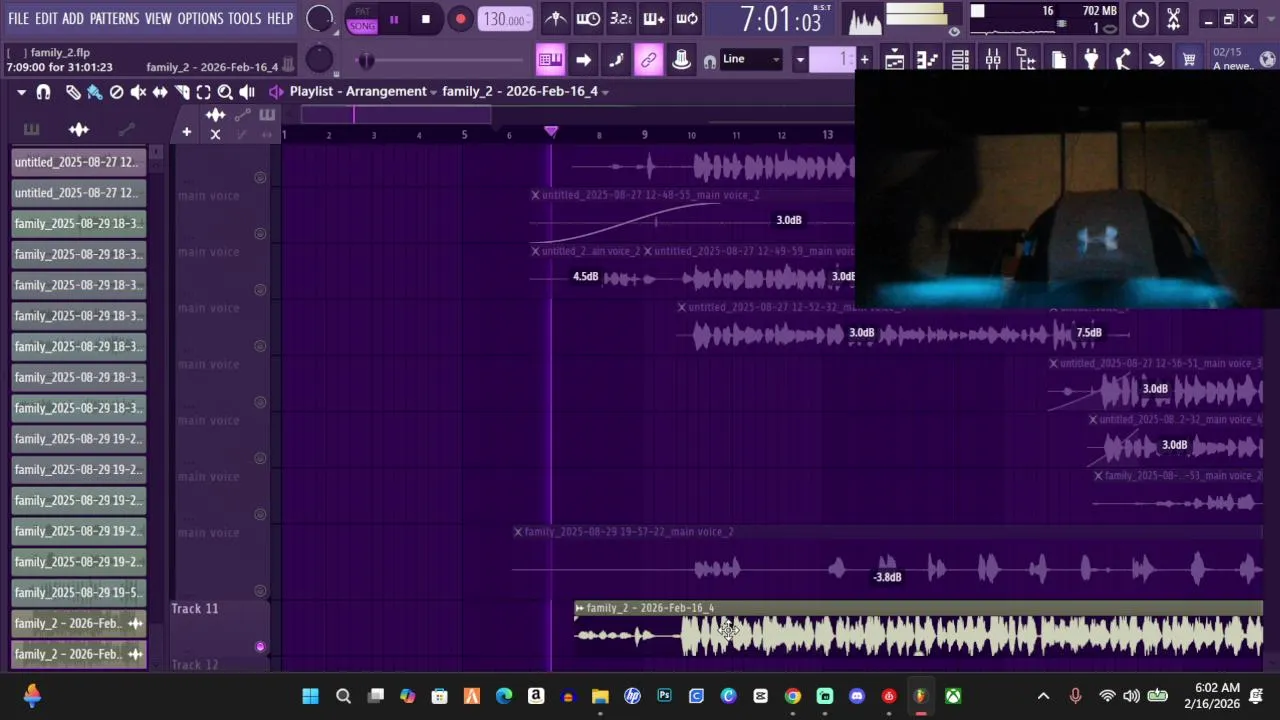Viewport: 1280px width, 720px height.
Task: Select the Slice tool
Action: tap(182, 92)
